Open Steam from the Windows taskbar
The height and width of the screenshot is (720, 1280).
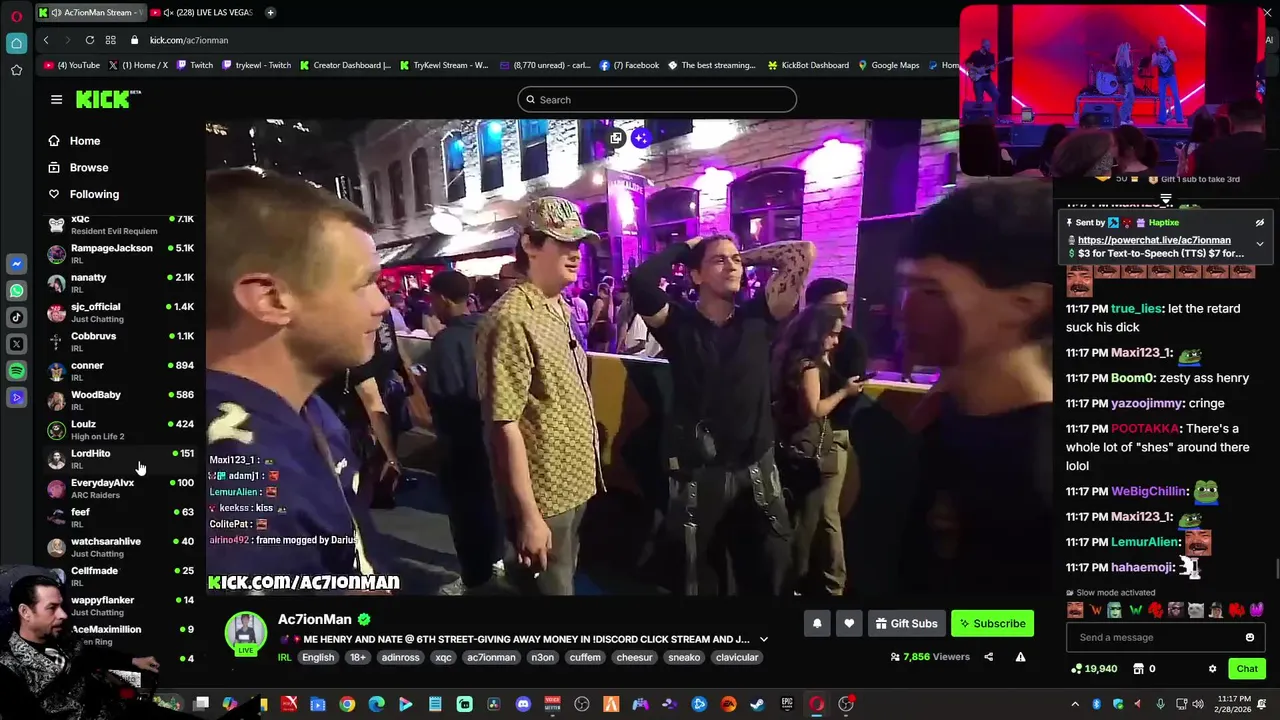(x=758, y=704)
